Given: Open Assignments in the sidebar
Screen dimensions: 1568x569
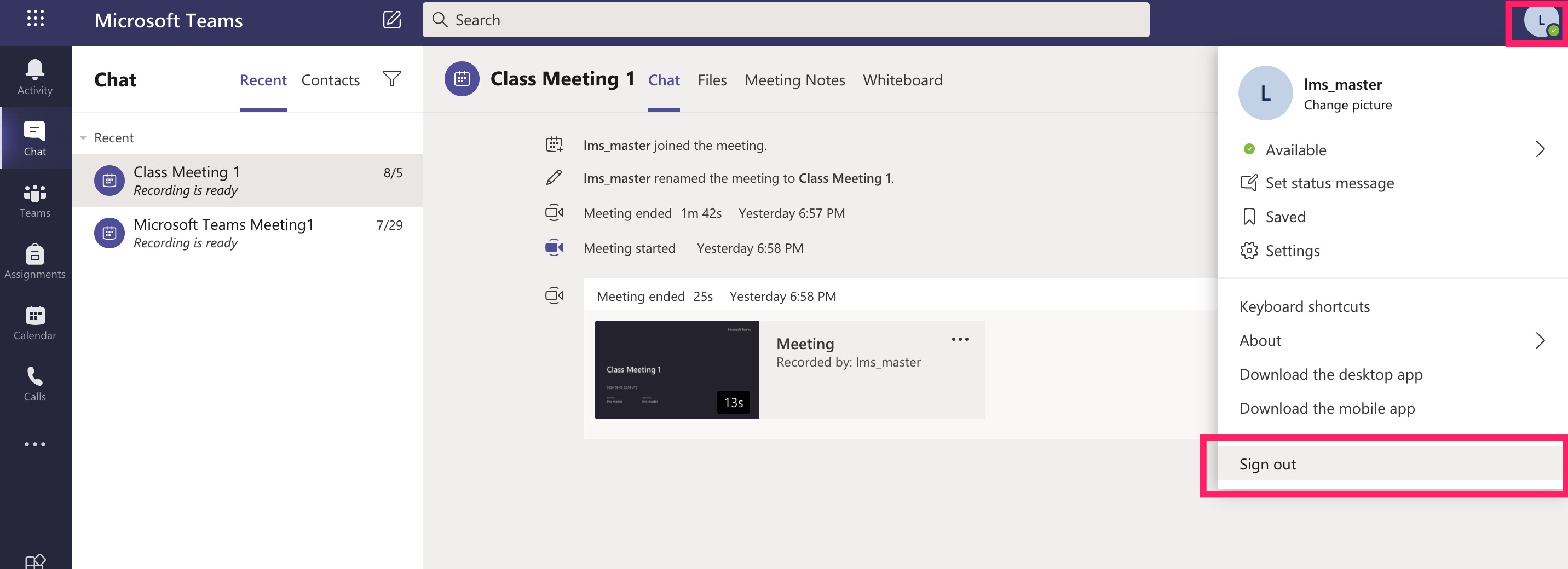Looking at the screenshot, I should [35, 262].
